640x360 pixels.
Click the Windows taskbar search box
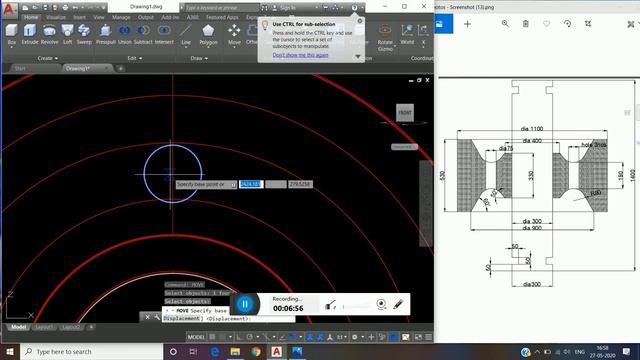pyautogui.click(x=91, y=351)
